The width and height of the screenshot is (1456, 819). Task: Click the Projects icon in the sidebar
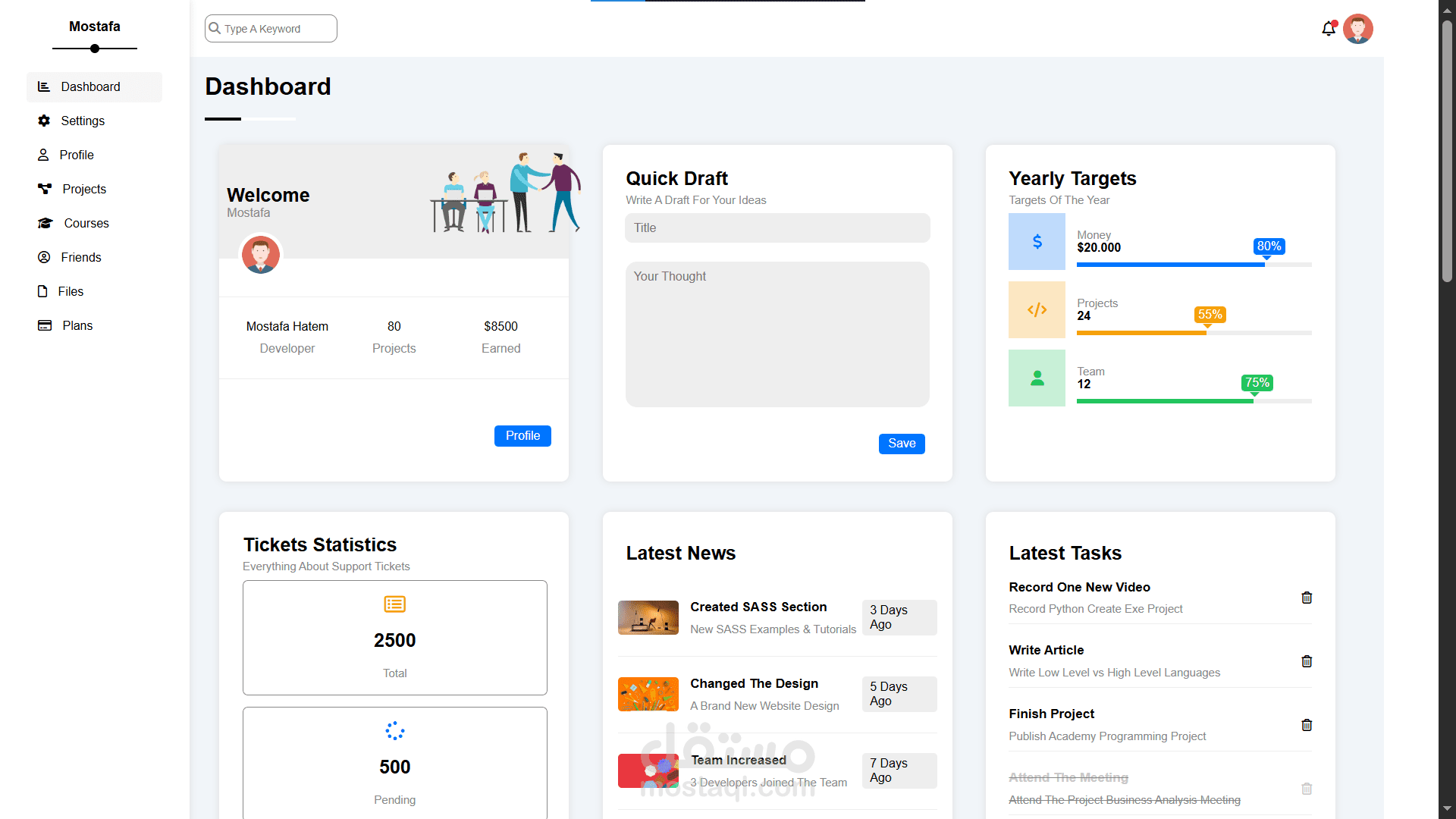pyautogui.click(x=44, y=189)
